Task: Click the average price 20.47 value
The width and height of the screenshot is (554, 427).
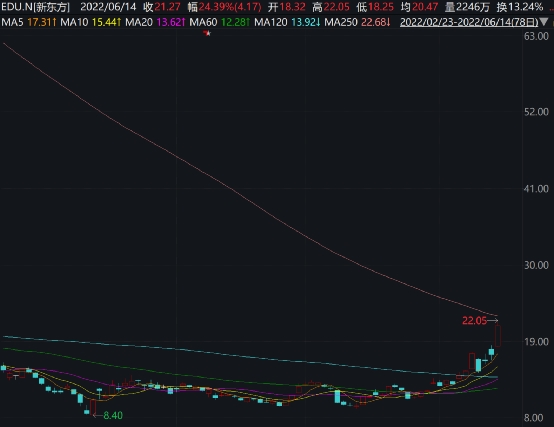Action: click(425, 7)
